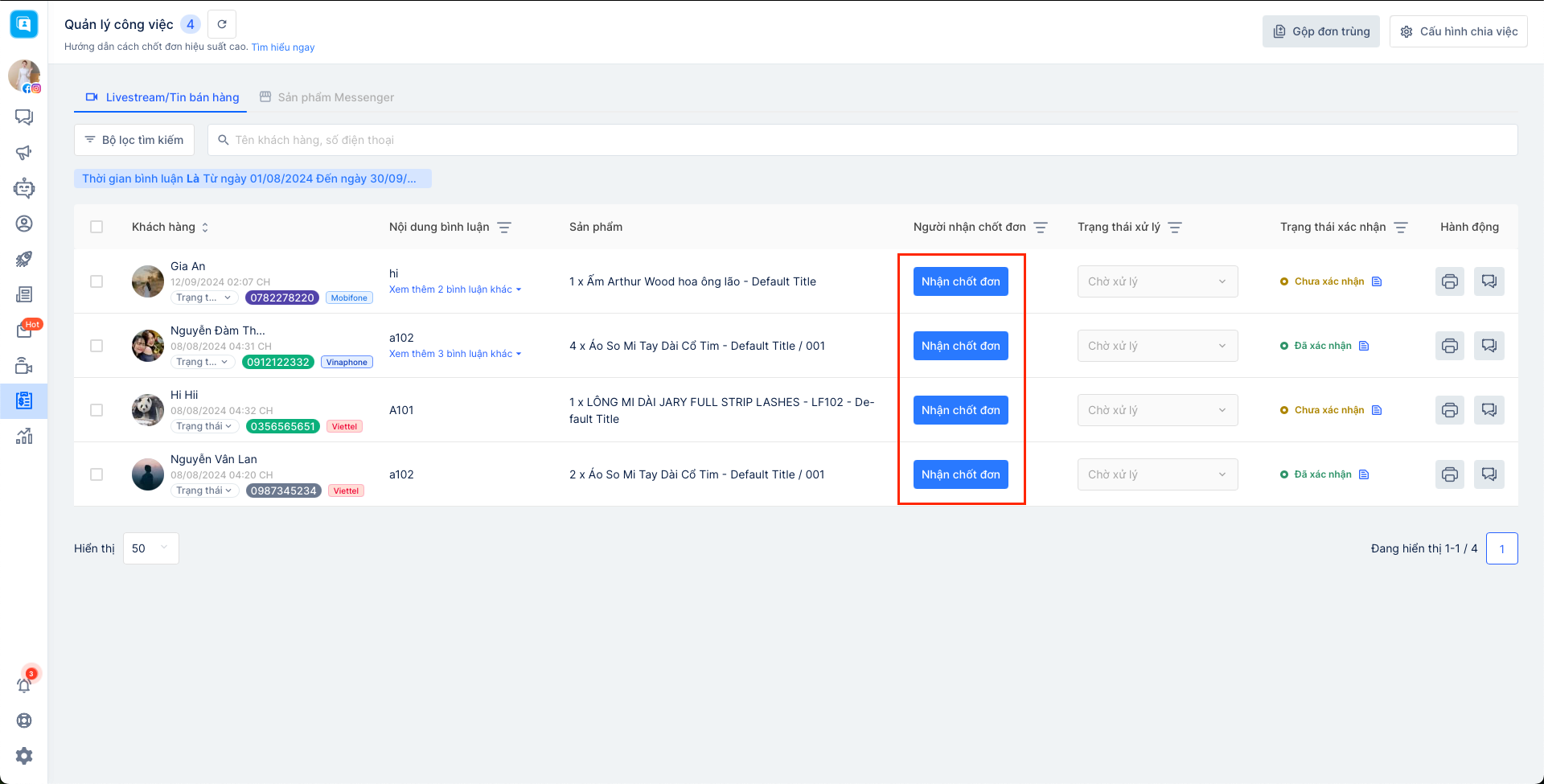Screen dimensions: 1544x784
Task: Tick the select-all header checkbox
Action: coord(96,227)
